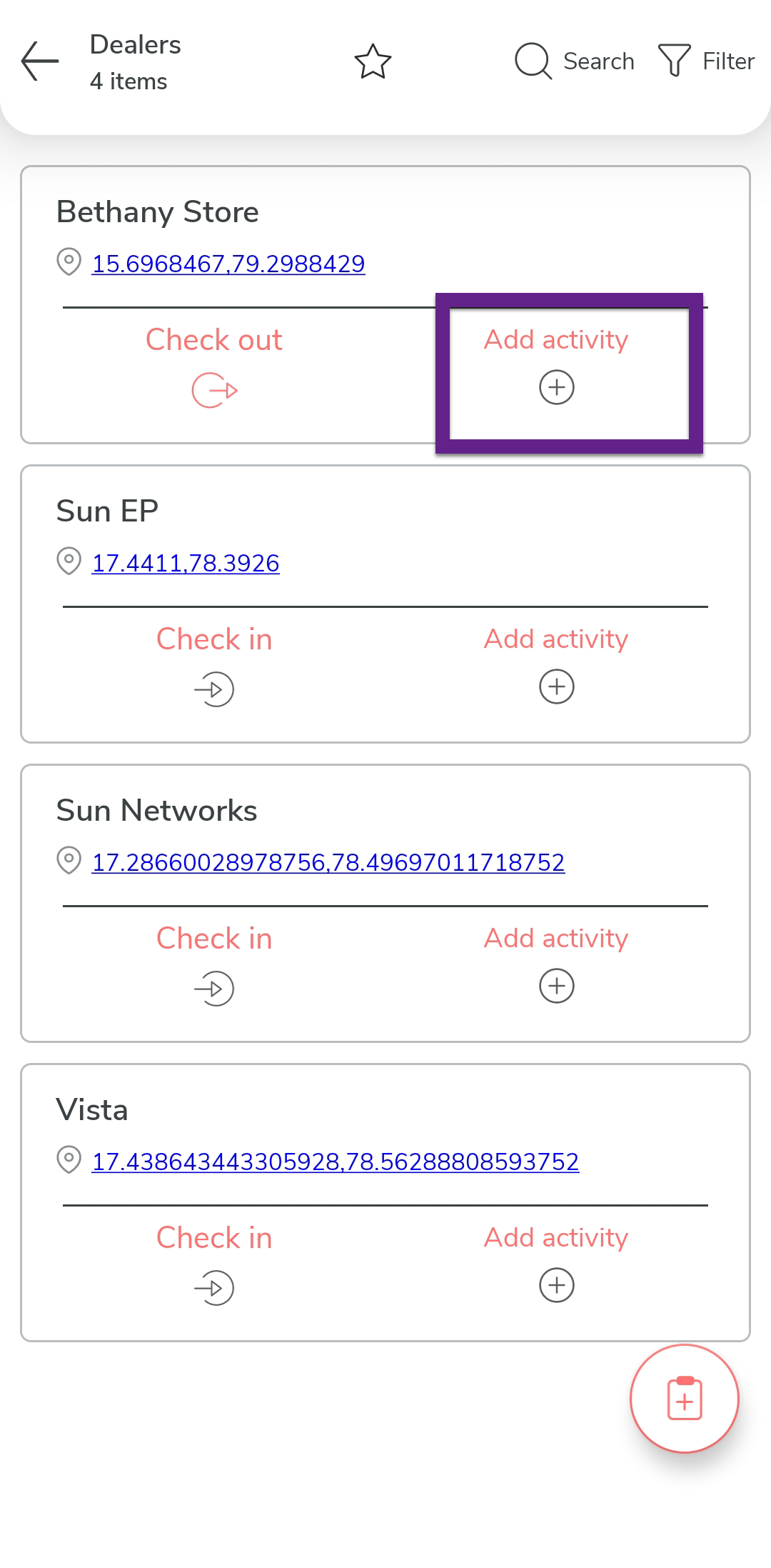This screenshot has height=1568, width=771.
Task: Open Bethany Store coordinates link
Action: coord(228,264)
